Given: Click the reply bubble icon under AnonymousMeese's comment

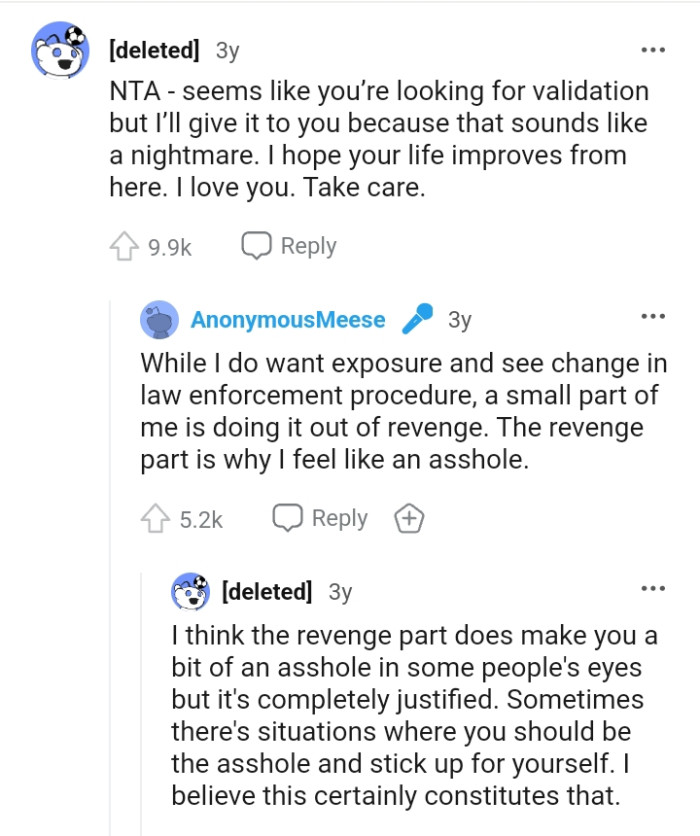Looking at the screenshot, I should point(289,517).
